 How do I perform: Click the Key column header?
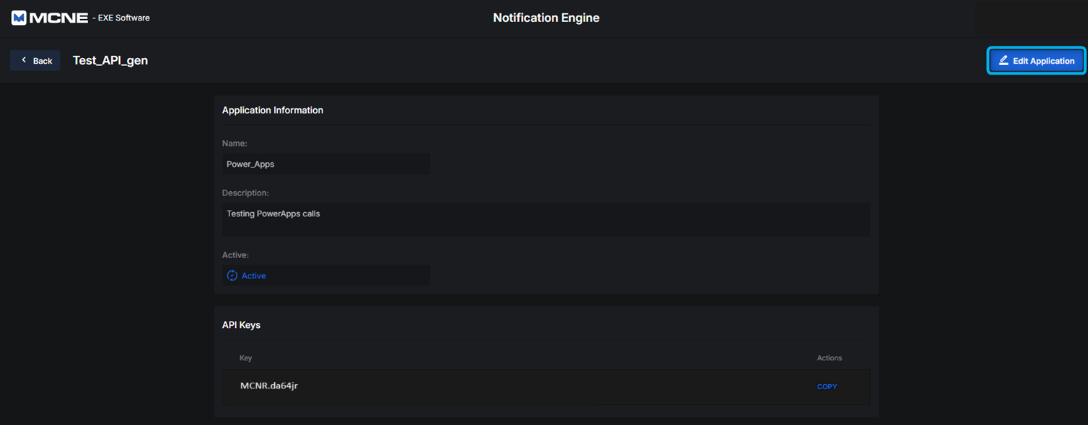click(x=246, y=358)
